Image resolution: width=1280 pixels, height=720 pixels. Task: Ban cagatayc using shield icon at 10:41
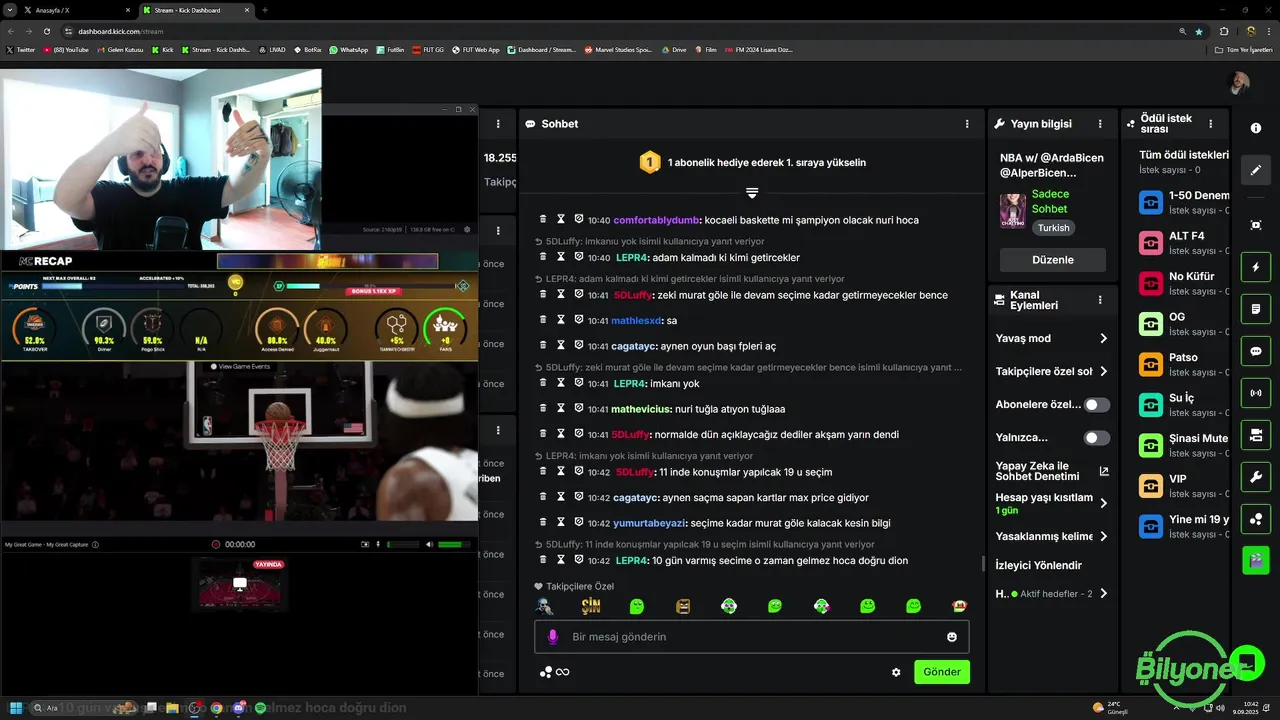tap(579, 345)
